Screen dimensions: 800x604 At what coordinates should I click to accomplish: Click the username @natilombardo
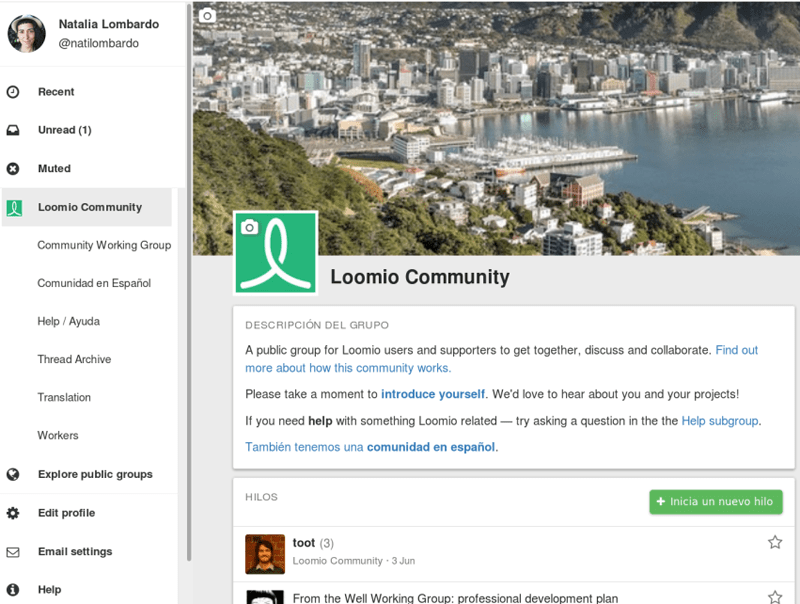(x=98, y=43)
